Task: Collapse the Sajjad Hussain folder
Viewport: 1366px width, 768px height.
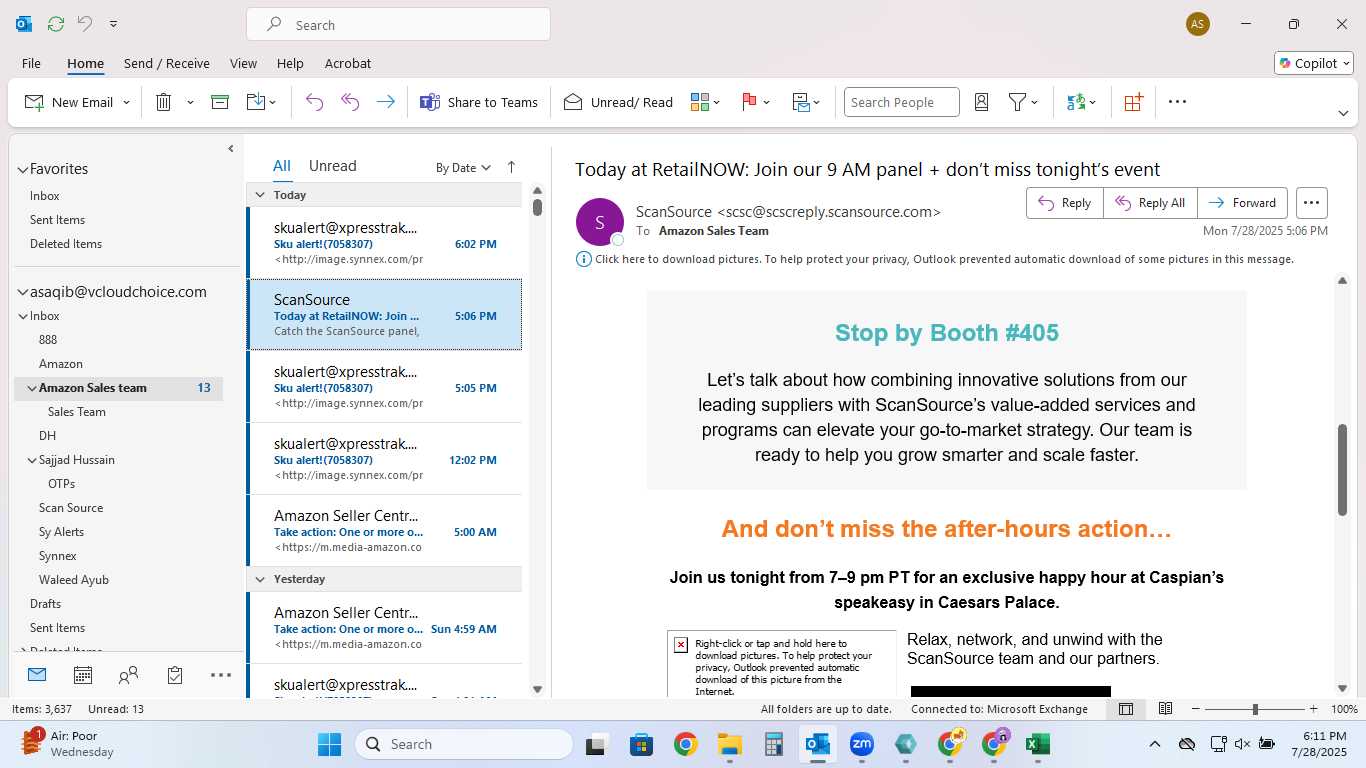Action: 31,460
